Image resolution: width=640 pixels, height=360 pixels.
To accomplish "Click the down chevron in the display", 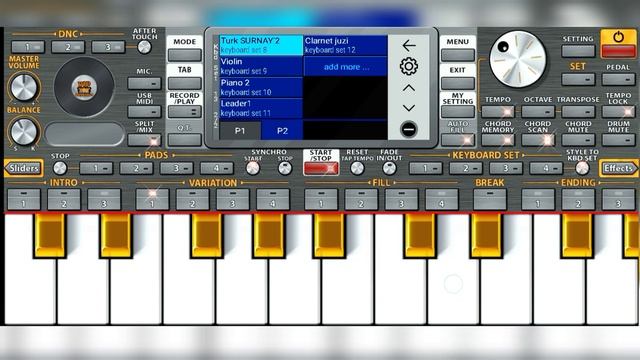I will tap(409, 108).
